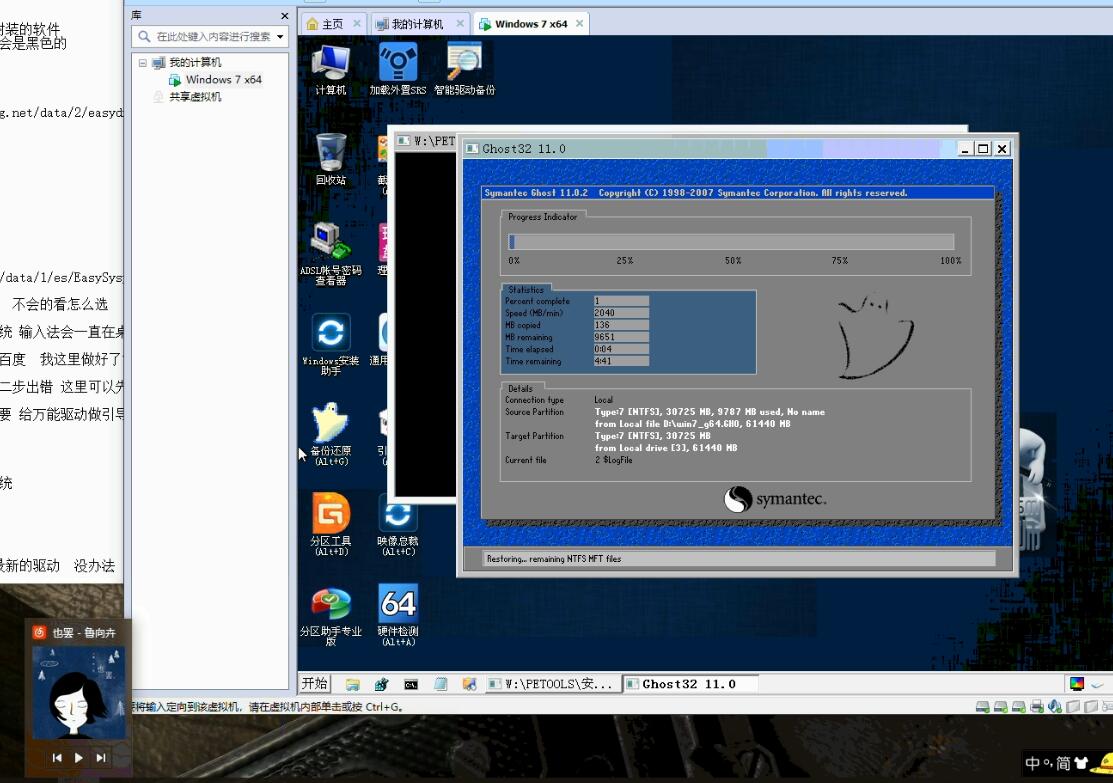Select 共享虚拟机 in library tree
The image size is (1113, 783).
point(195,97)
